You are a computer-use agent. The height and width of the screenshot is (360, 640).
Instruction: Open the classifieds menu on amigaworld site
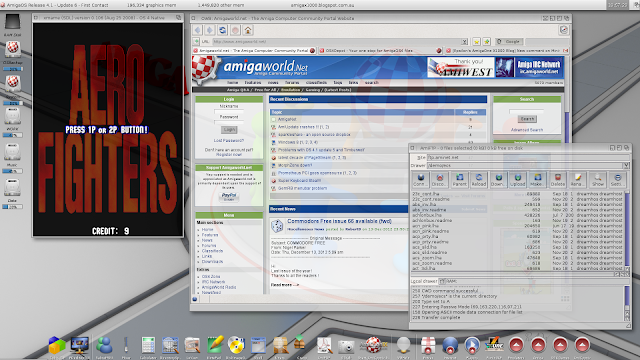point(316,82)
